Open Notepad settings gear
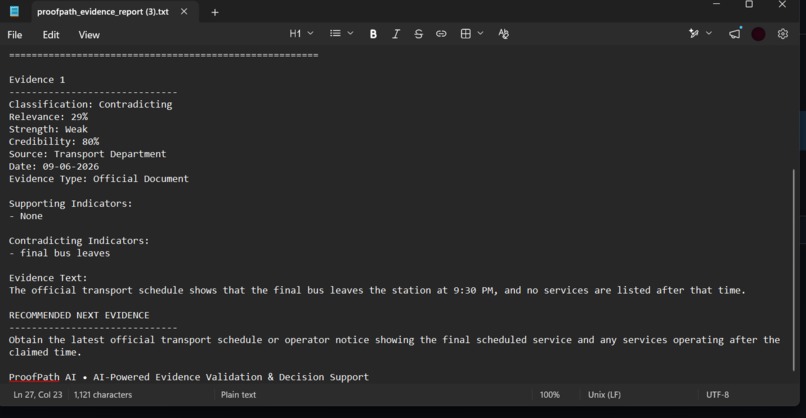The width and height of the screenshot is (806, 418). (x=782, y=34)
